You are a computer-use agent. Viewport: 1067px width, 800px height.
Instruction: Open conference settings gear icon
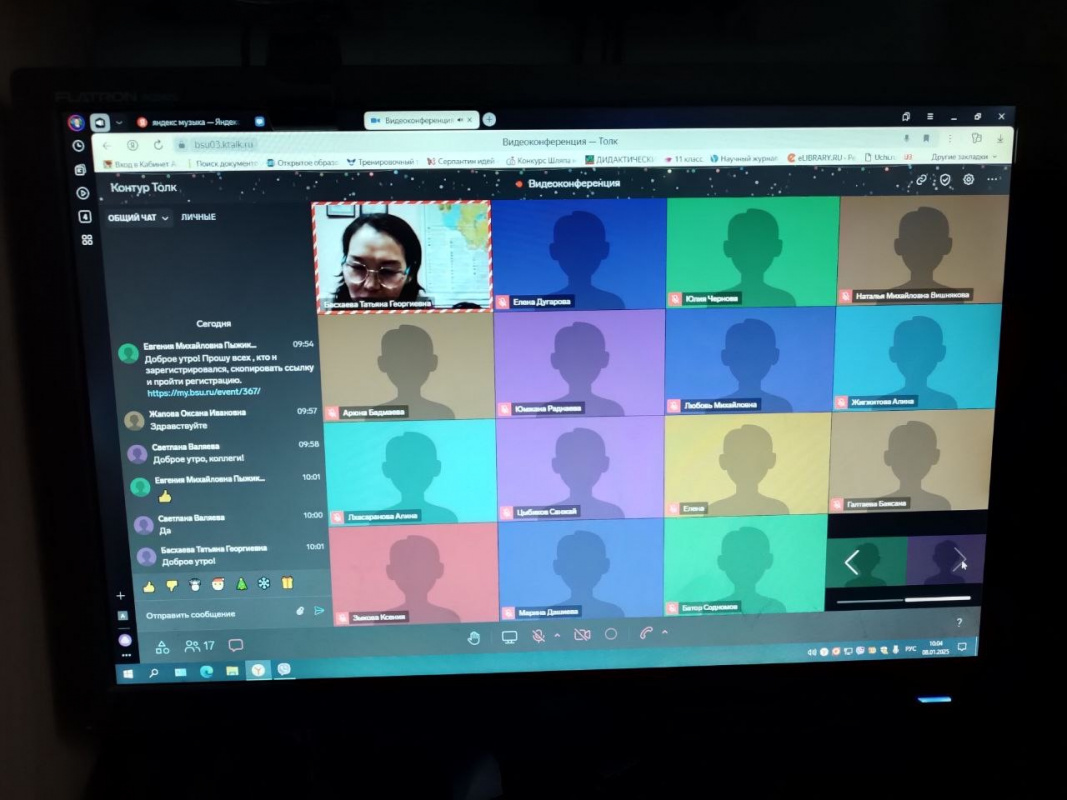pyautogui.click(x=968, y=180)
